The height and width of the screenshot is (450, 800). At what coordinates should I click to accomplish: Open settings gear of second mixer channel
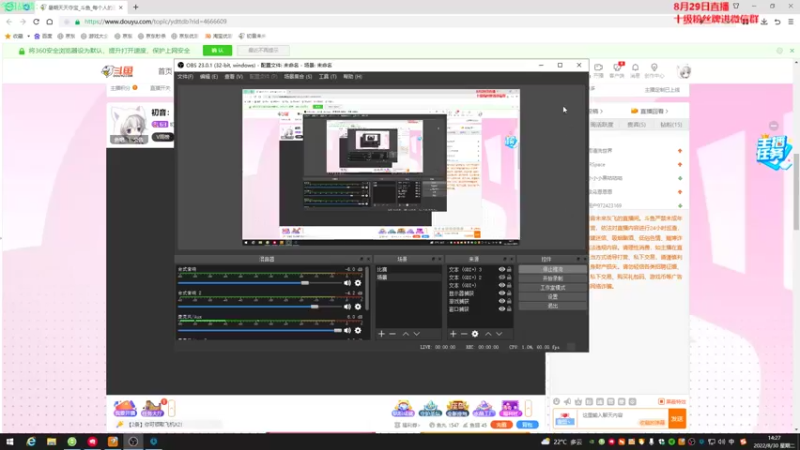click(358, 307)
